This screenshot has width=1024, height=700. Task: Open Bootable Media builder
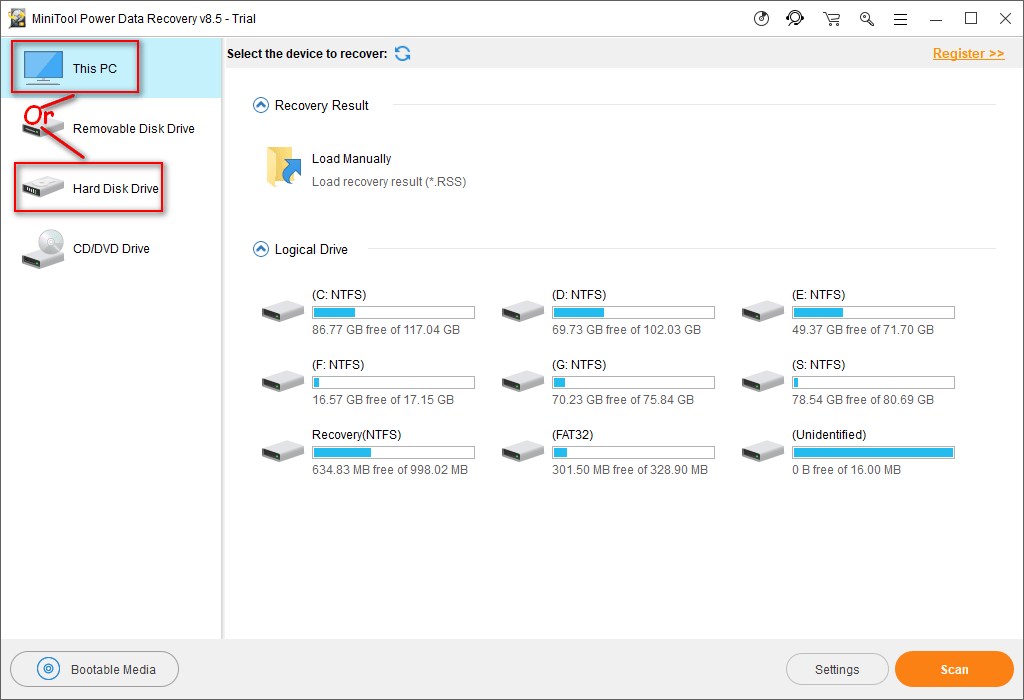click(x=95, y=669)
